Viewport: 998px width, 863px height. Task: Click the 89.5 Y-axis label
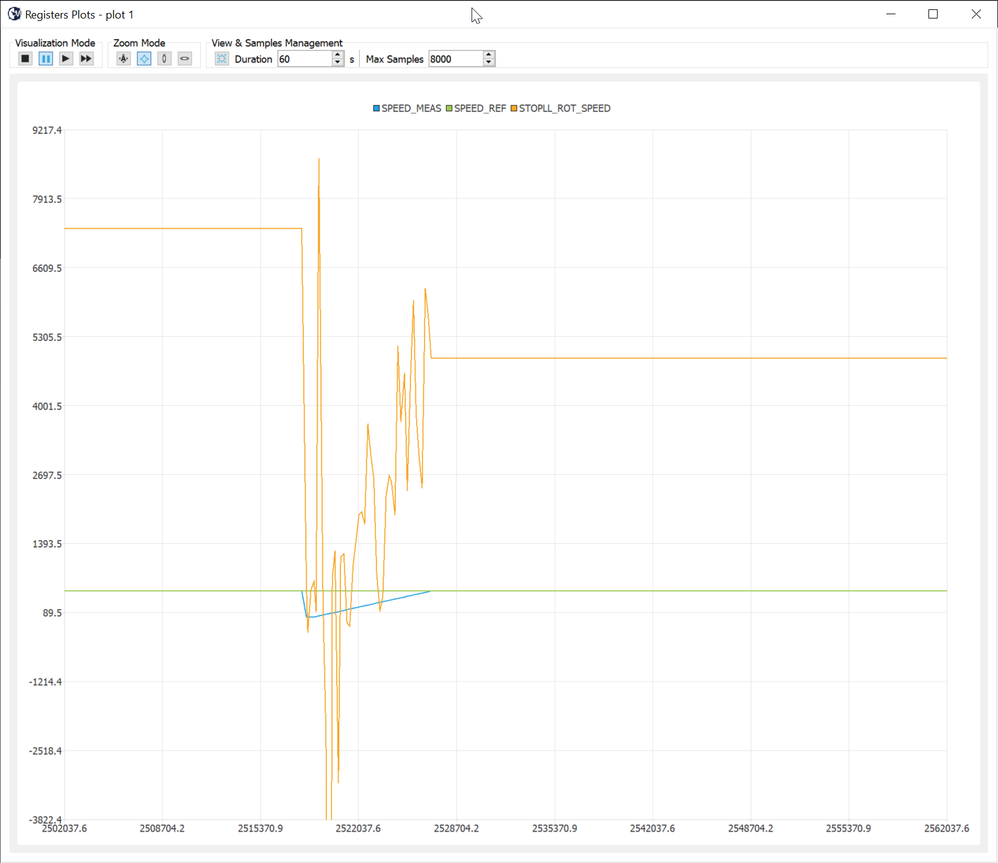tap(52, 612)
